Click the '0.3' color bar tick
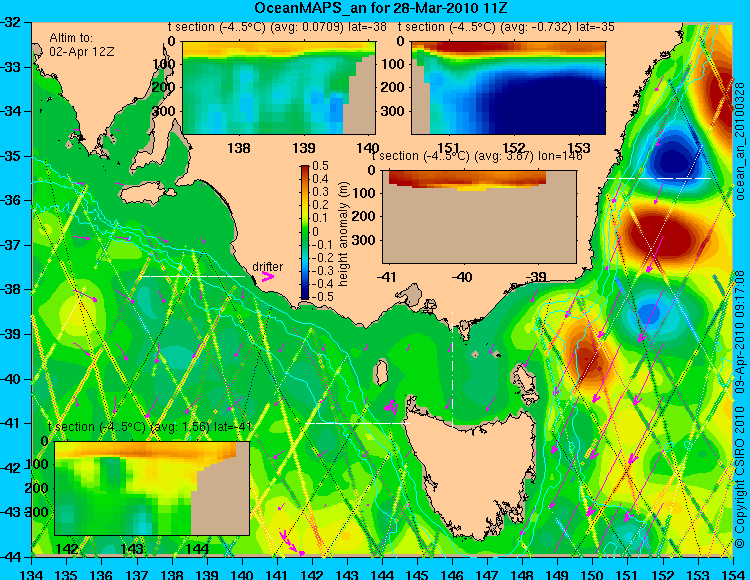 click(320, 192)
